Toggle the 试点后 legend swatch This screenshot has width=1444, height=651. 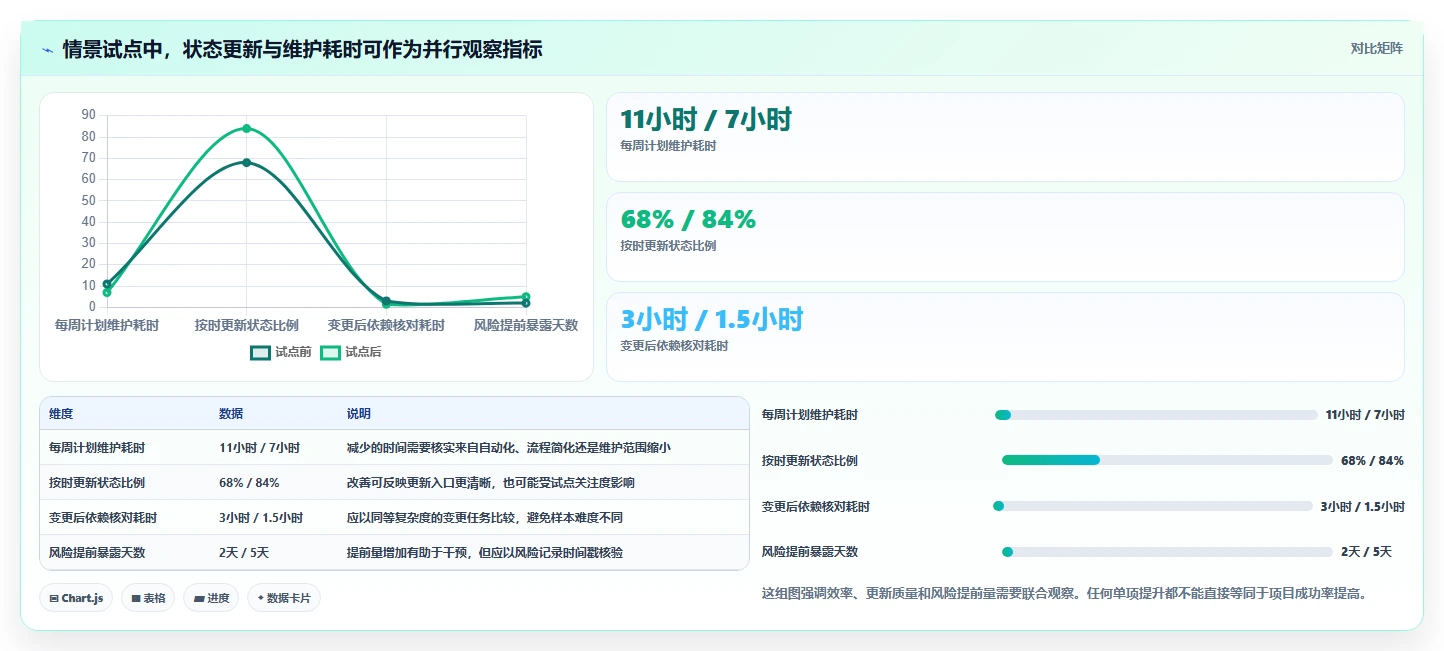coord(331,352)
